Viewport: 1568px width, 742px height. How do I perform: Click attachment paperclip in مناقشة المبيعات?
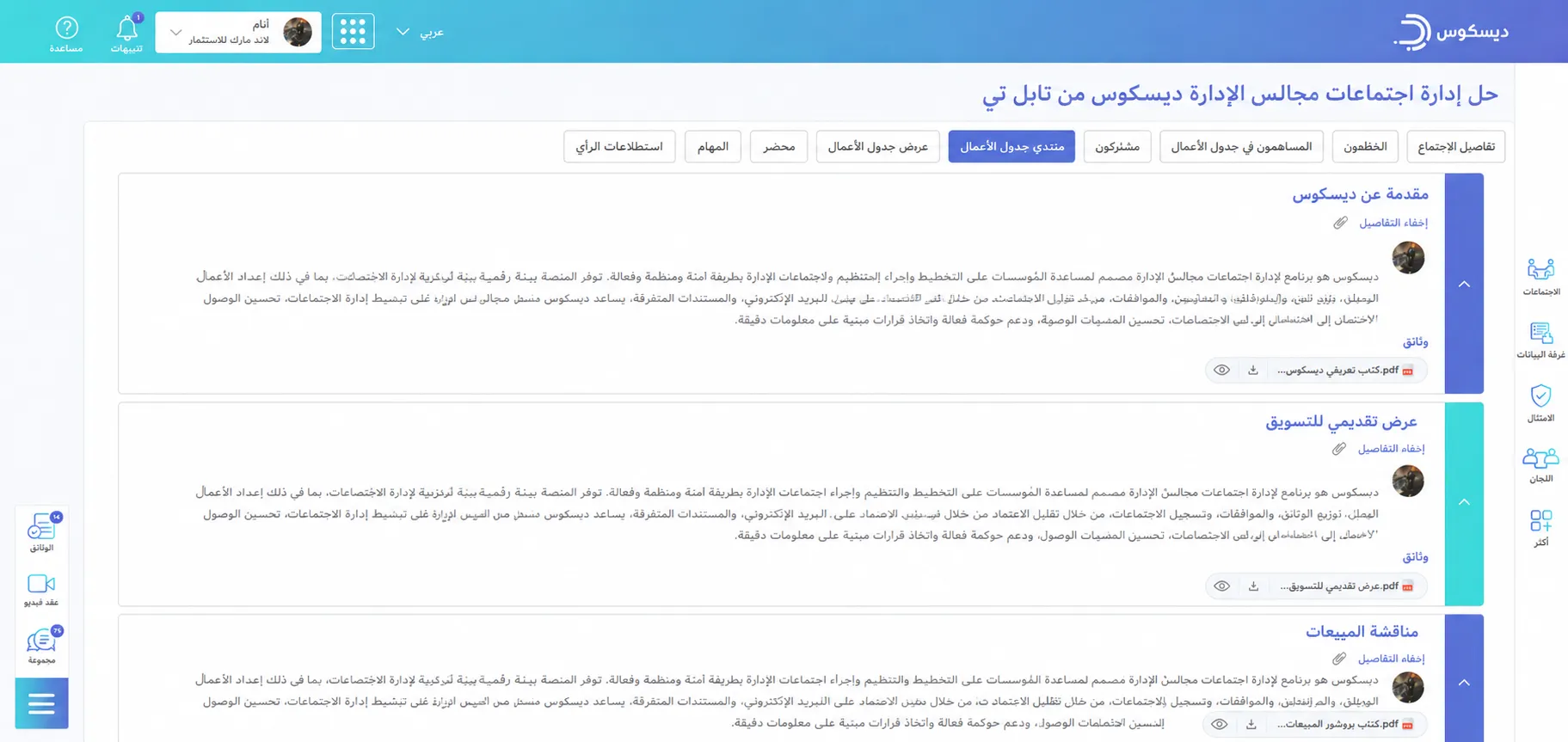[x=1339, y=659]
